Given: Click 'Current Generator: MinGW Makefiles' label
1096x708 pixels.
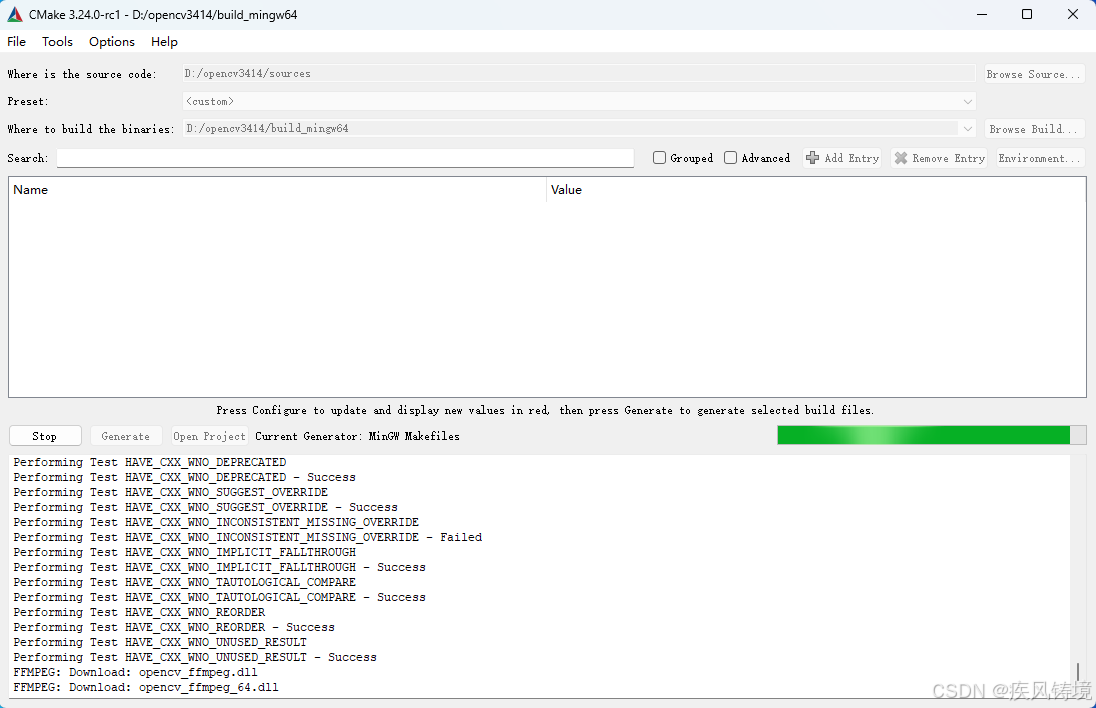Looking at the screenshot, I should click(357, 436).
